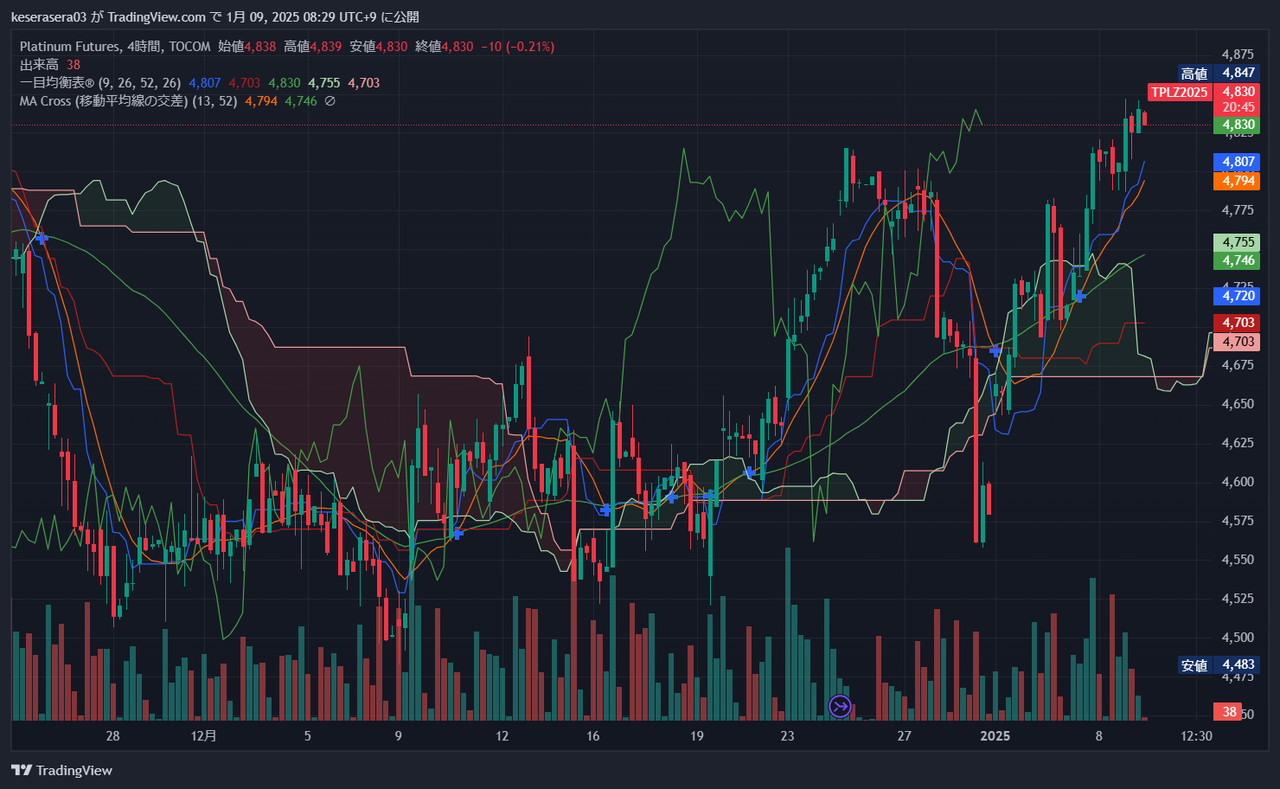Click the 20:45 countdown label on the price axis
Screen dimensions: 1280x789
[1235, 107]
